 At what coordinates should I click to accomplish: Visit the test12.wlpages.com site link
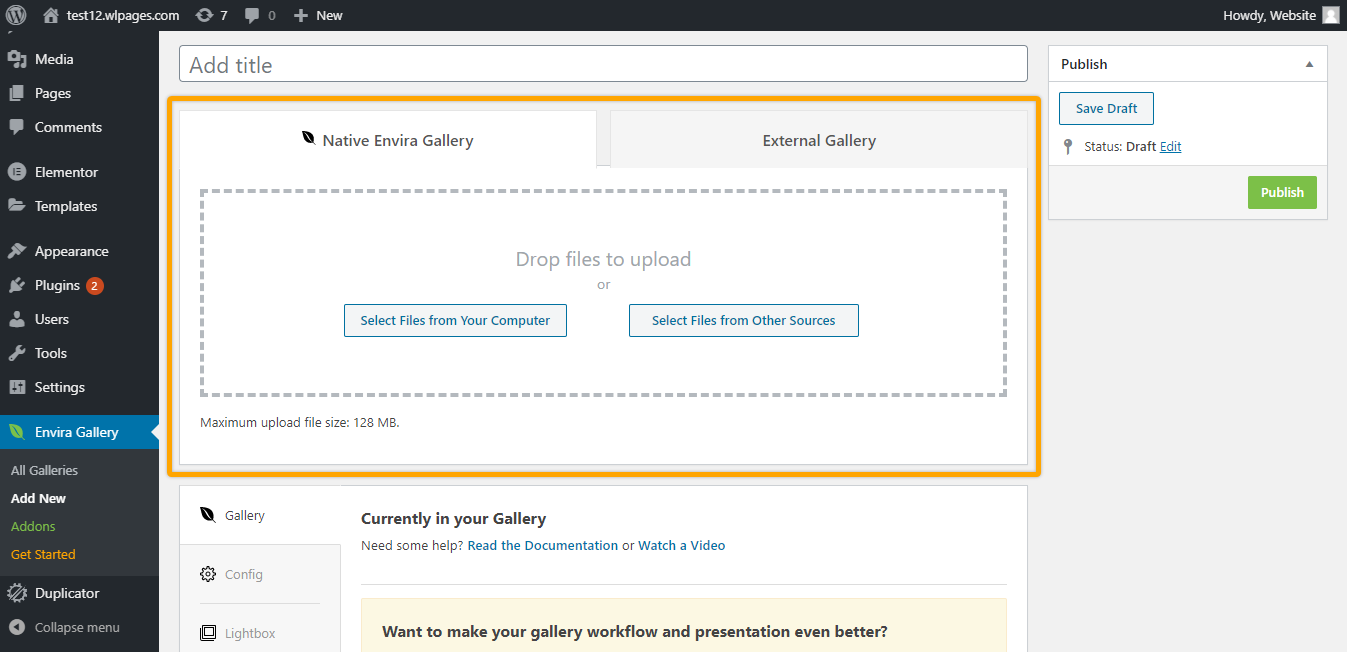(x=123, y=15)
